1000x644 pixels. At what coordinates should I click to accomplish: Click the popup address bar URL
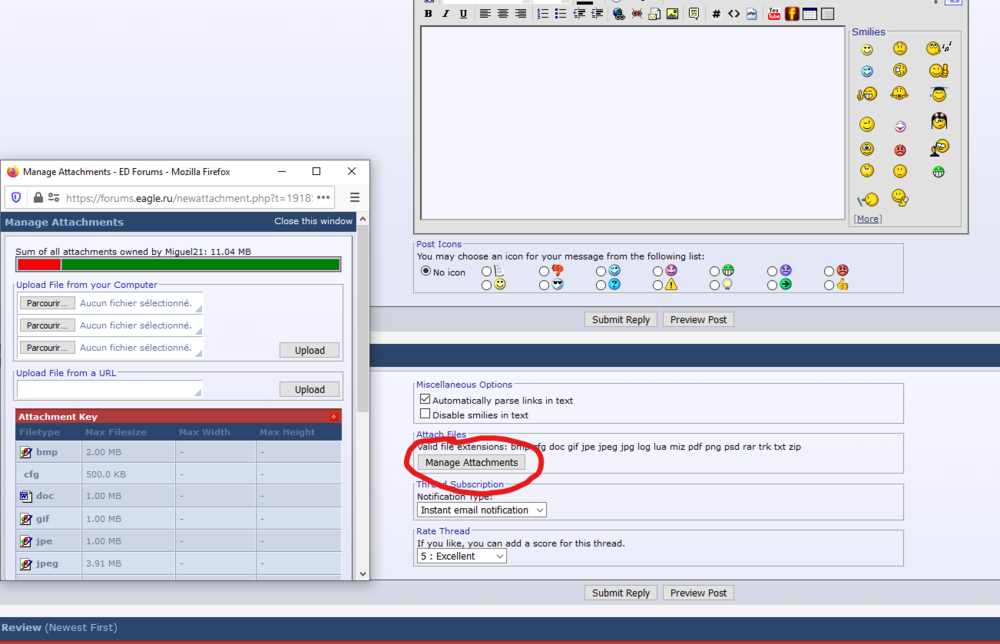(x=189, y=198)
